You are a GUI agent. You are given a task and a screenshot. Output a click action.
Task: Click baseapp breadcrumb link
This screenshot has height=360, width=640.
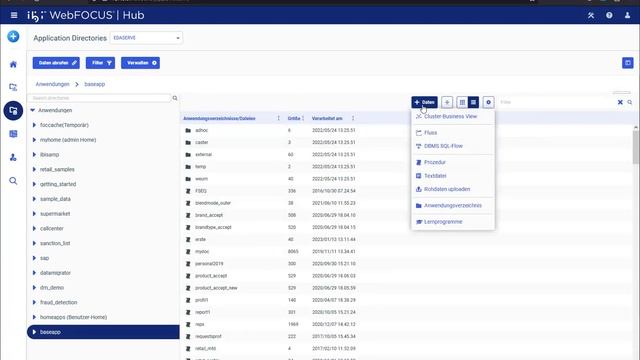click(95, 84)
